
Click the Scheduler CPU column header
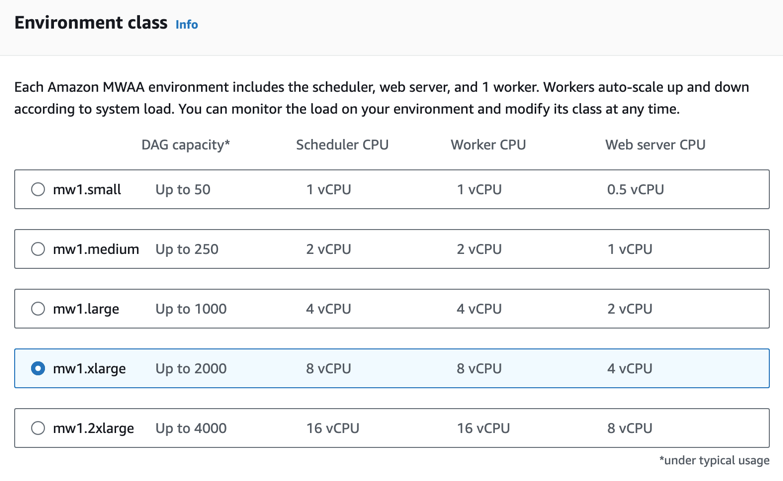[342, 145]
